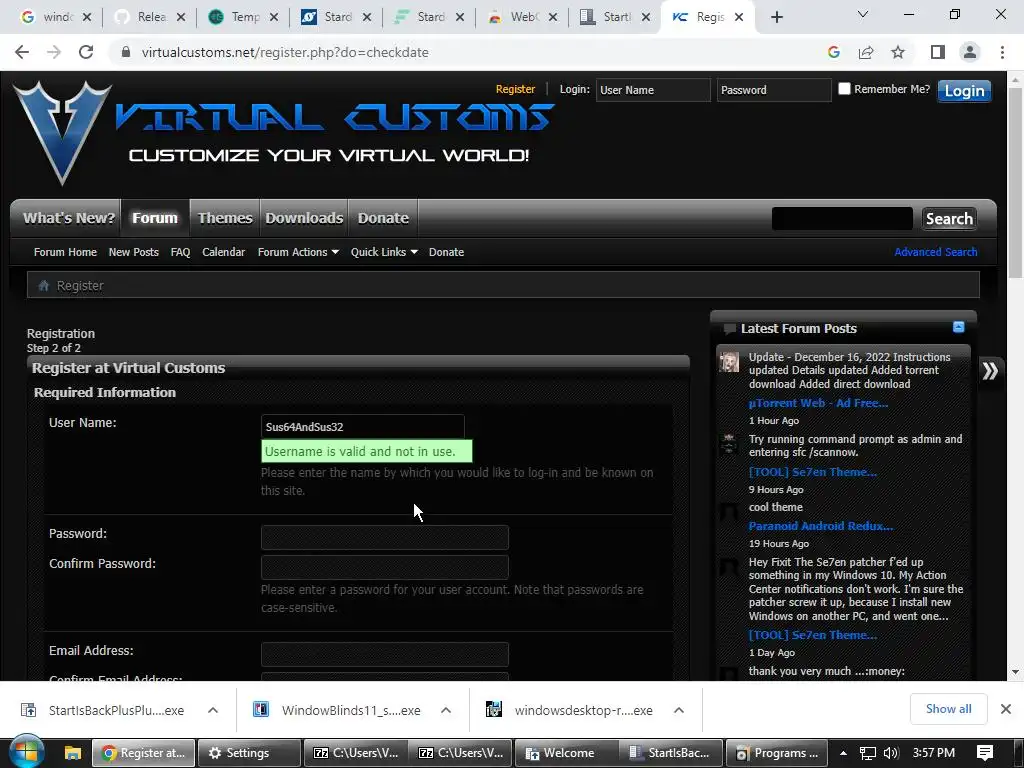Open the notification center icon
Screen dimensions: 1024x768
point(985,753)
